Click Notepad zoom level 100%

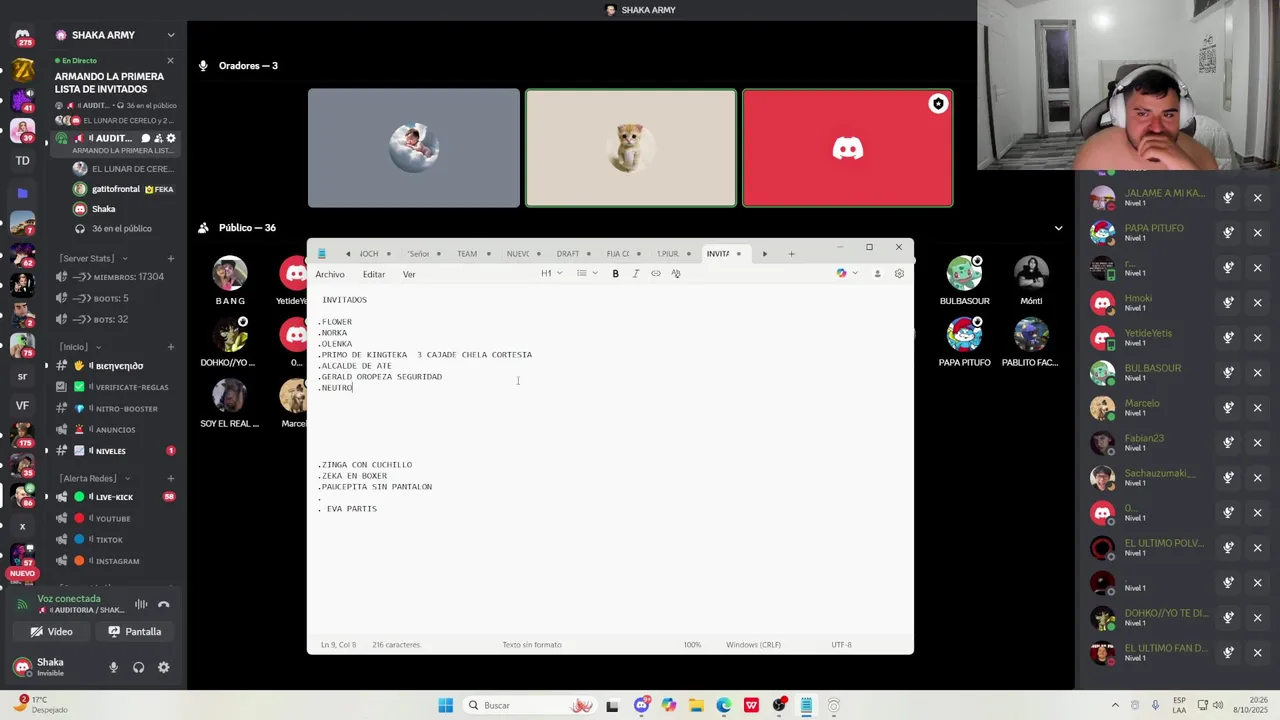692,645
